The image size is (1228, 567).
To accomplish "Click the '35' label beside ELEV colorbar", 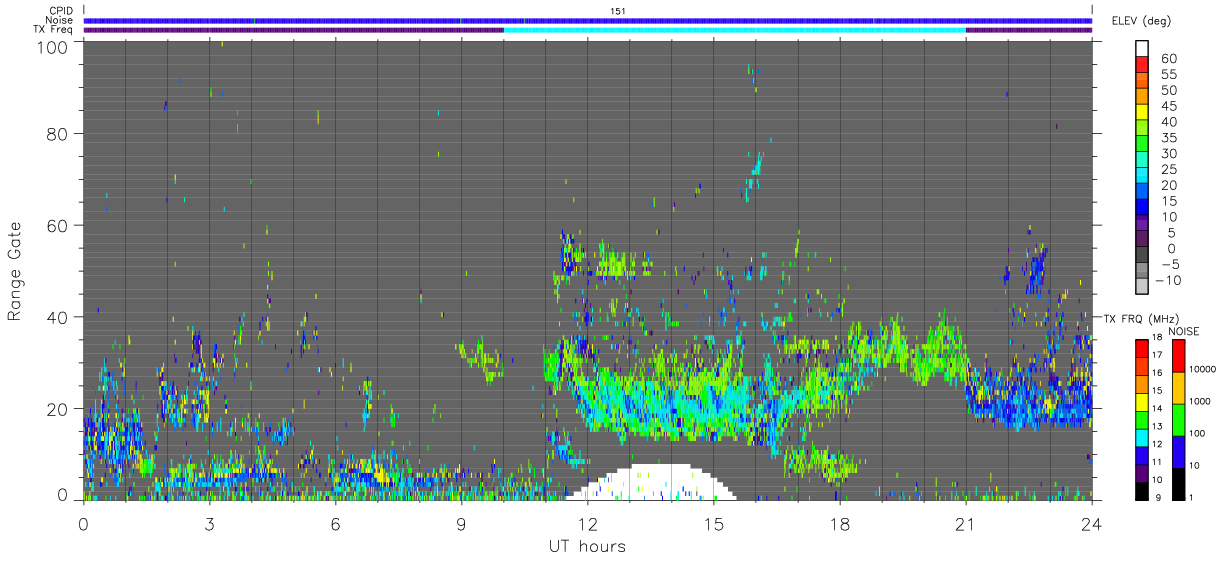I will 1167,138.
